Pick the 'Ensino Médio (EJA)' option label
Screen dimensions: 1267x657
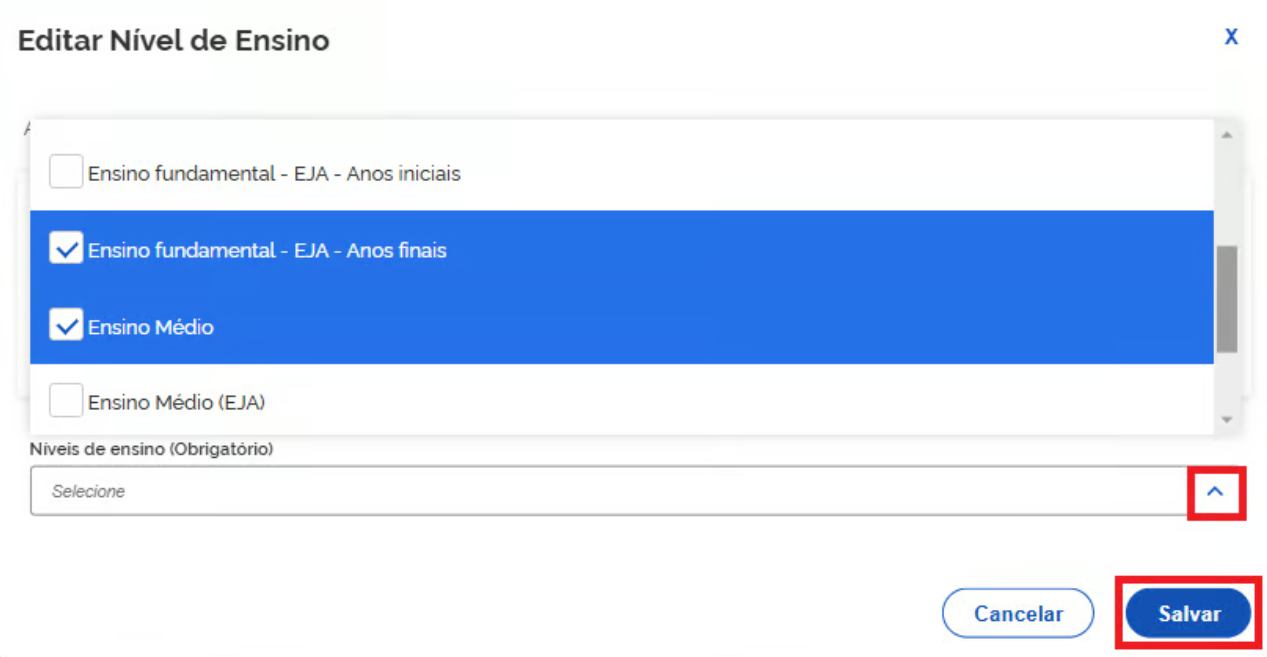(176, 403)
